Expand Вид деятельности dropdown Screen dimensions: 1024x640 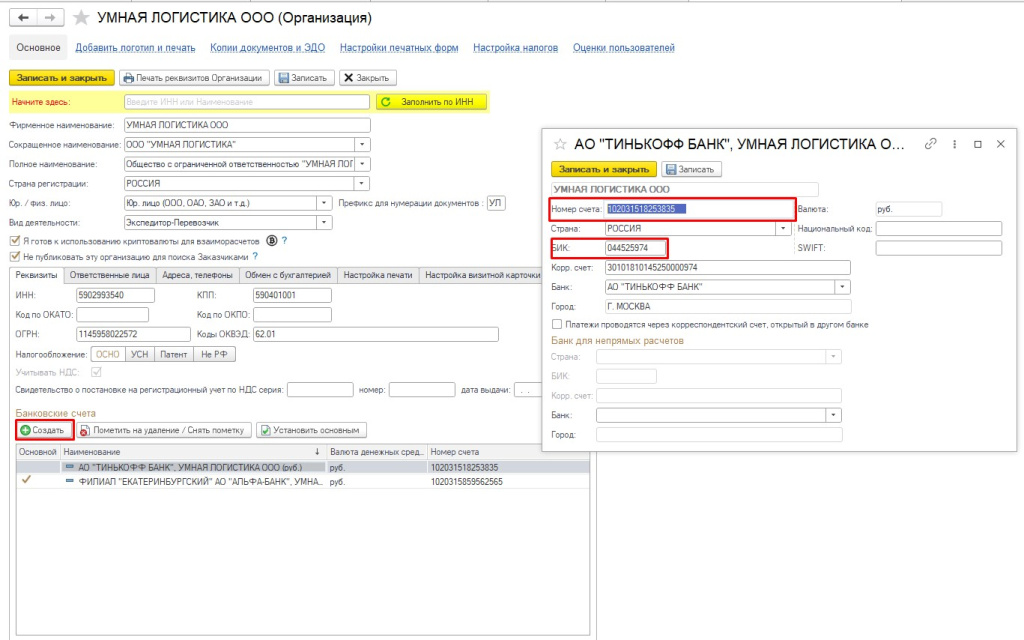tap(324, 223)
